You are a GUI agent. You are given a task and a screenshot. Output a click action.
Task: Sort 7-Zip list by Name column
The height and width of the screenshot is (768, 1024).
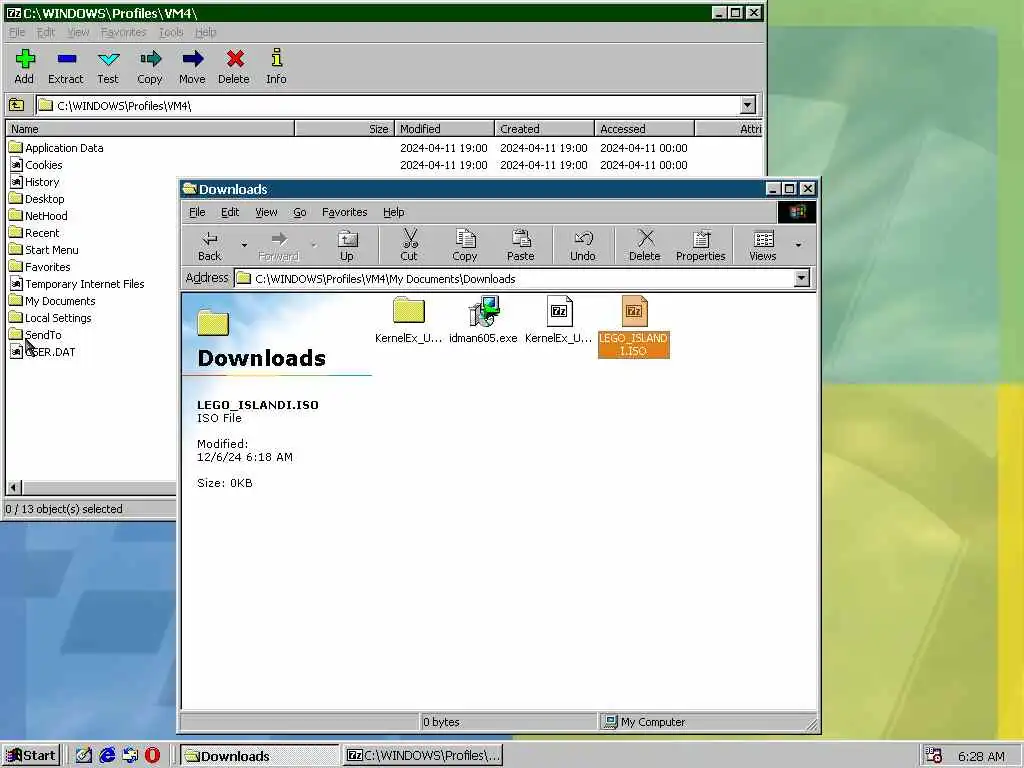click(x=150, y=129)
